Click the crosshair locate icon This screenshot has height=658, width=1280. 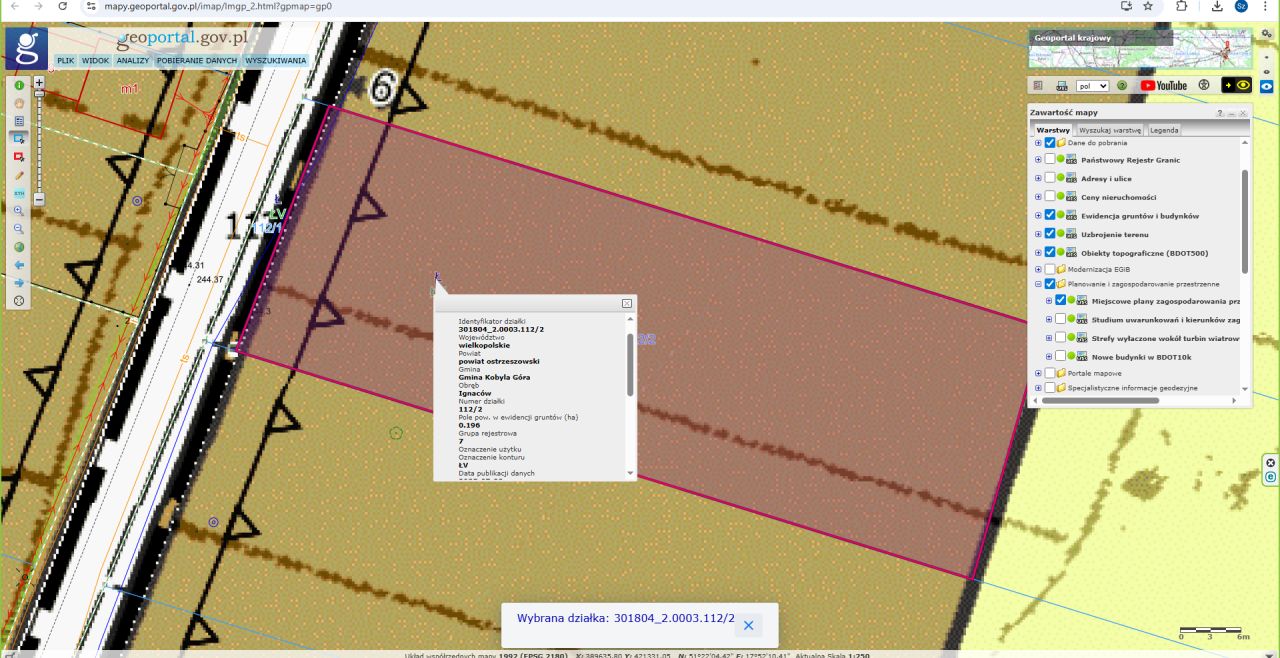pyautogui.click(x=19, y=301)
